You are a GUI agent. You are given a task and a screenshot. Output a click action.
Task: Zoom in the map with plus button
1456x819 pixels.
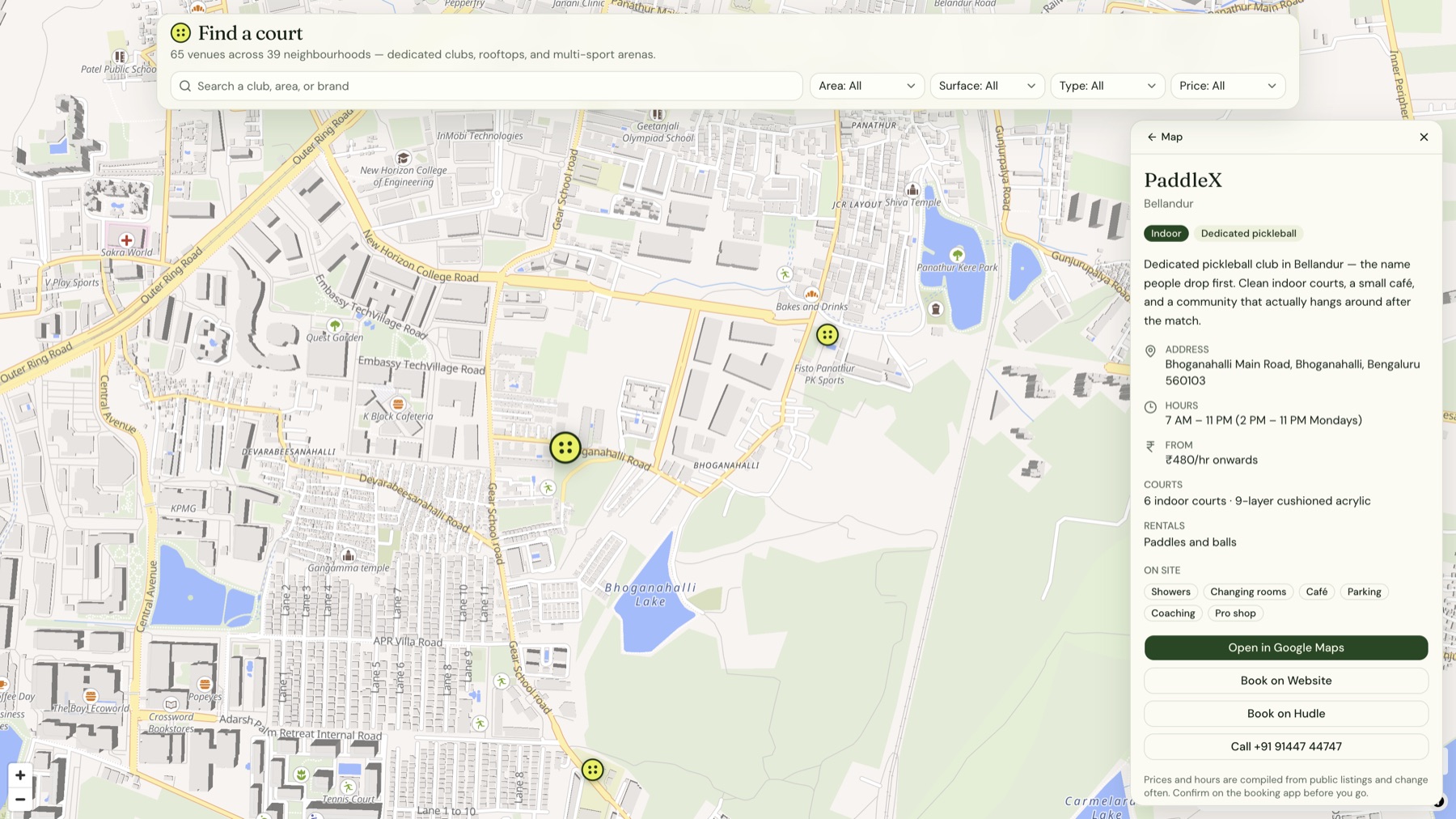point(20,775)
